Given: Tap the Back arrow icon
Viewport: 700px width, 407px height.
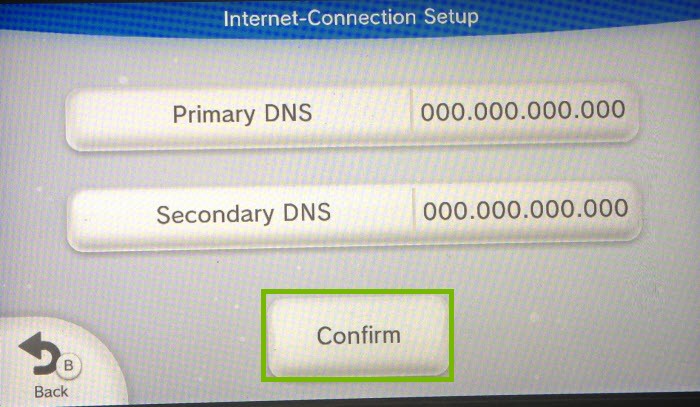Looking at the screenshot, I should tap(39, 353).
